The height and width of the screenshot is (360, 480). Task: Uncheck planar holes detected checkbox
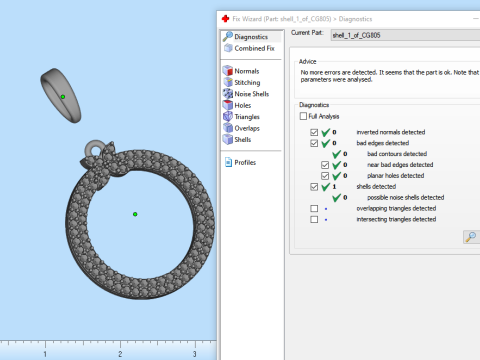tap(325, 176)
